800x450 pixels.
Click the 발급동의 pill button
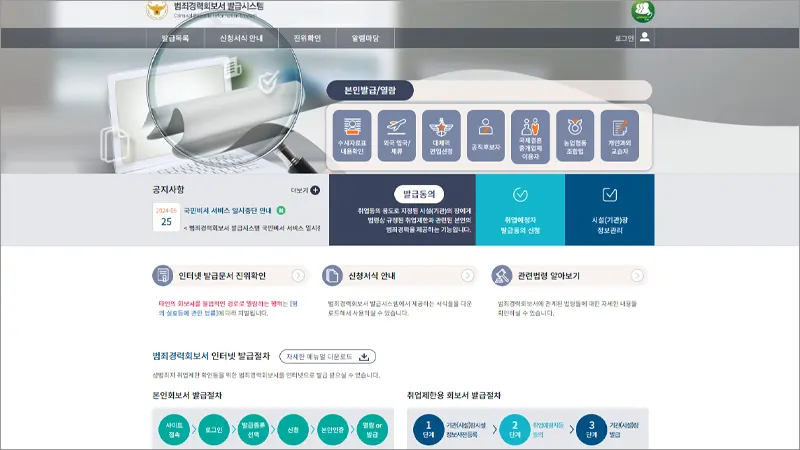[x=419, y=194]
